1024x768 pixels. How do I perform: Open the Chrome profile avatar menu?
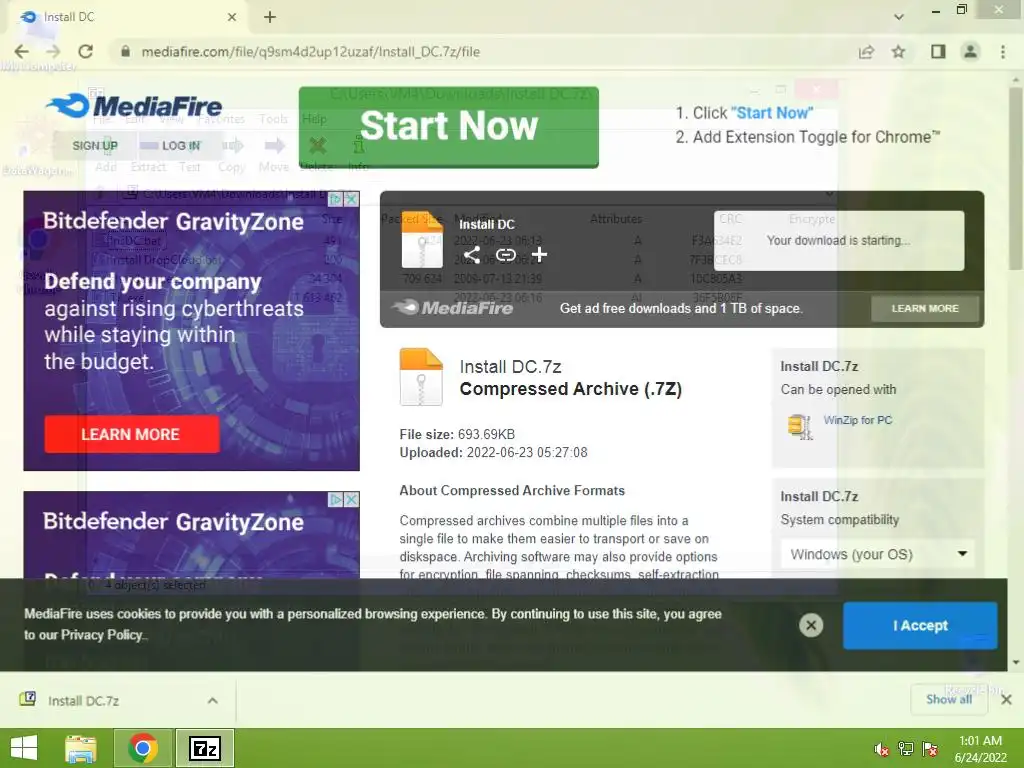970,52
